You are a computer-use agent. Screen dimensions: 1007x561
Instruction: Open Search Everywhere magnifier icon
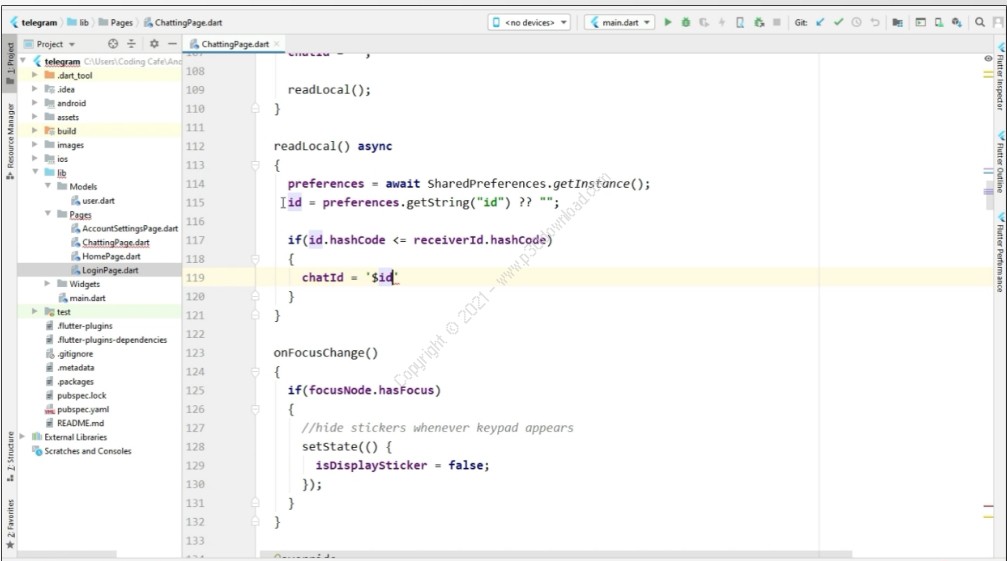coord(979,22)
